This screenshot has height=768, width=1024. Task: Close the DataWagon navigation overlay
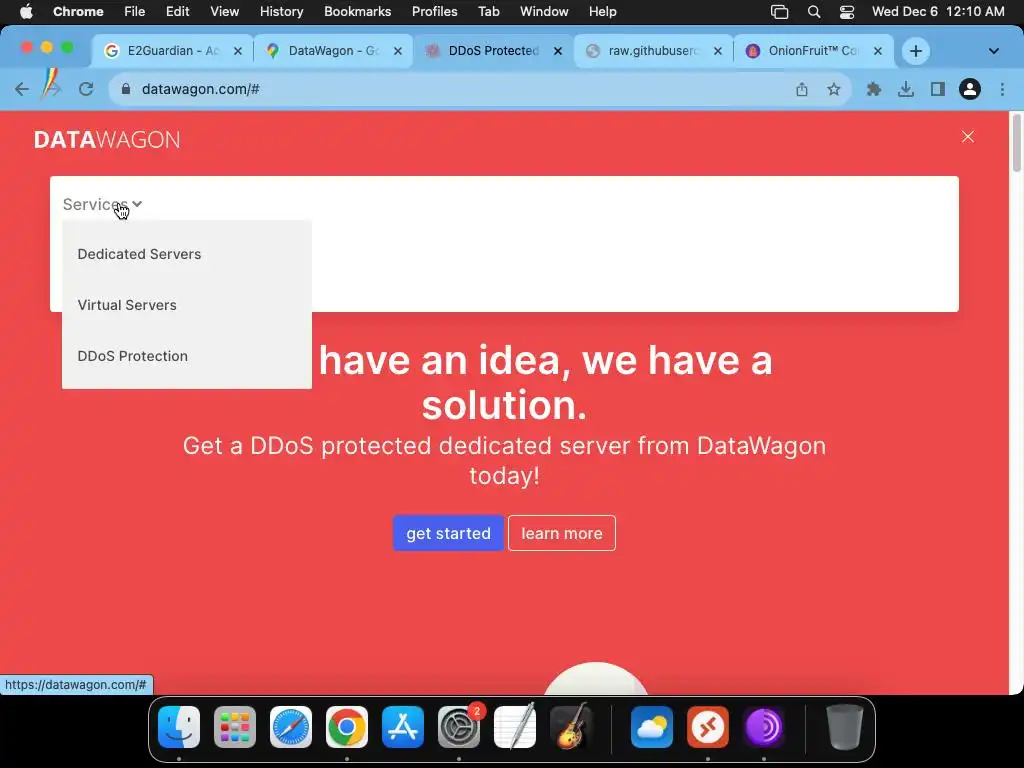click(968, 136)
